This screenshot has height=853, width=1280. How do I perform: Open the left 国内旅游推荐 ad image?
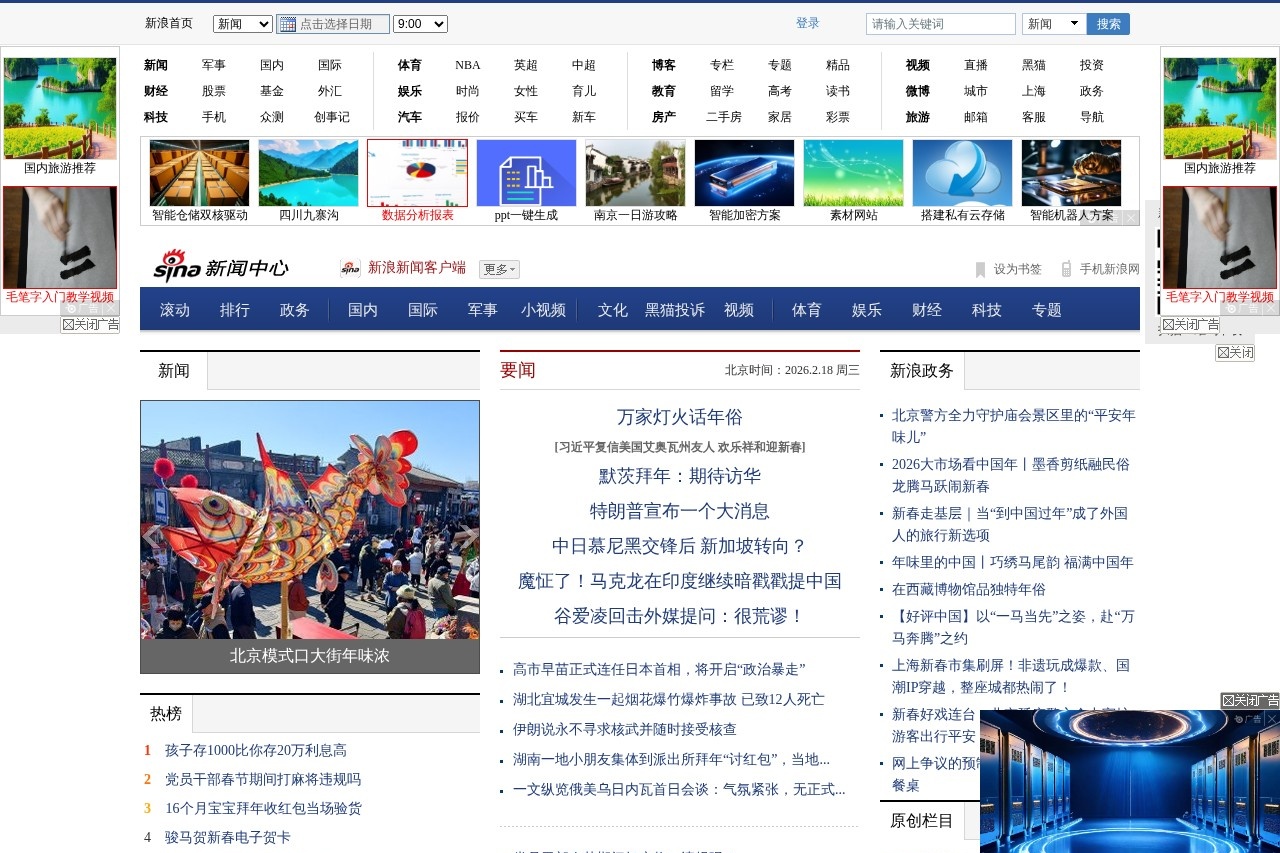pyautogui.click(x=60, y=108)
